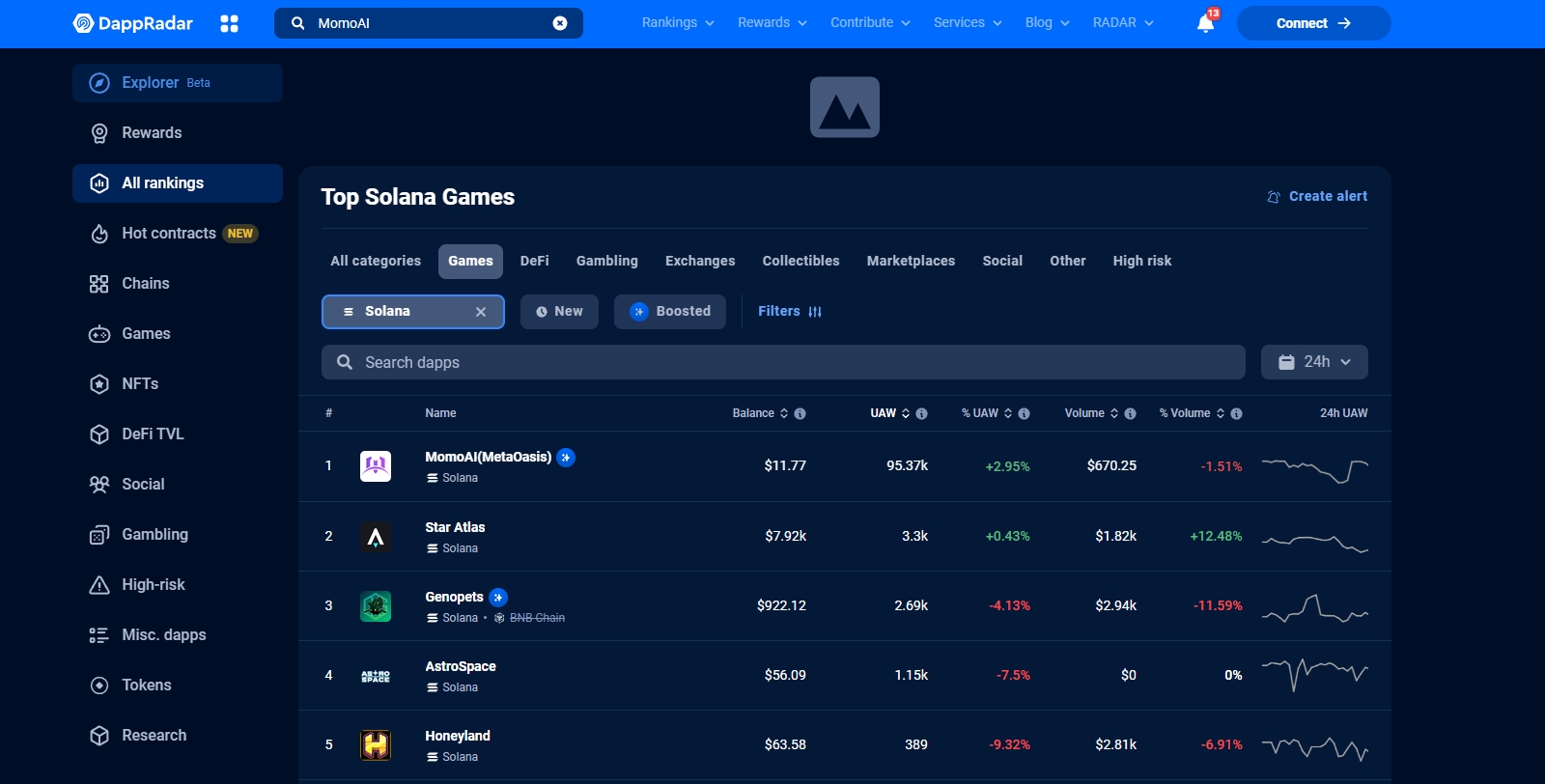Click the Connect button
1545x784 pixels.
pos(1313,23)
